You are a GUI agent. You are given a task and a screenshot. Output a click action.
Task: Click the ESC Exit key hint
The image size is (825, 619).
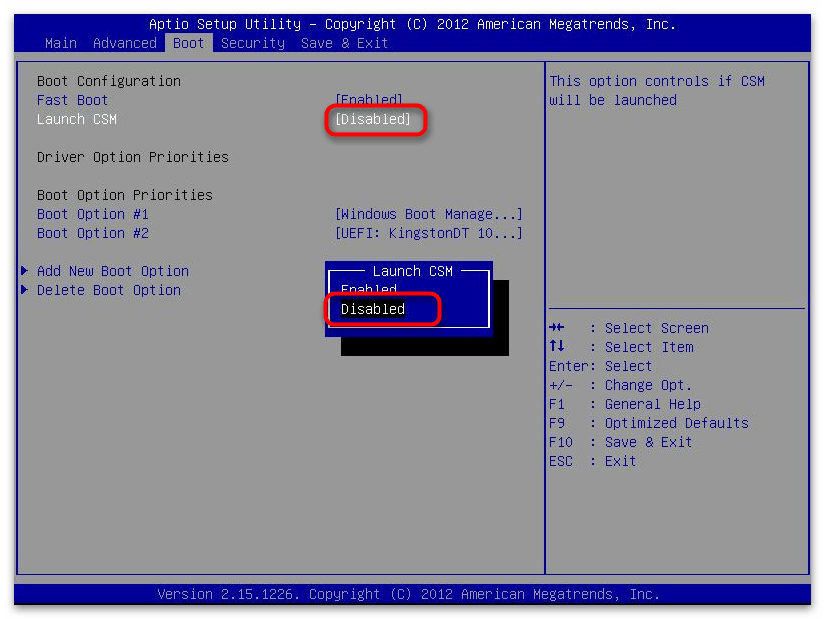(592, 461)
